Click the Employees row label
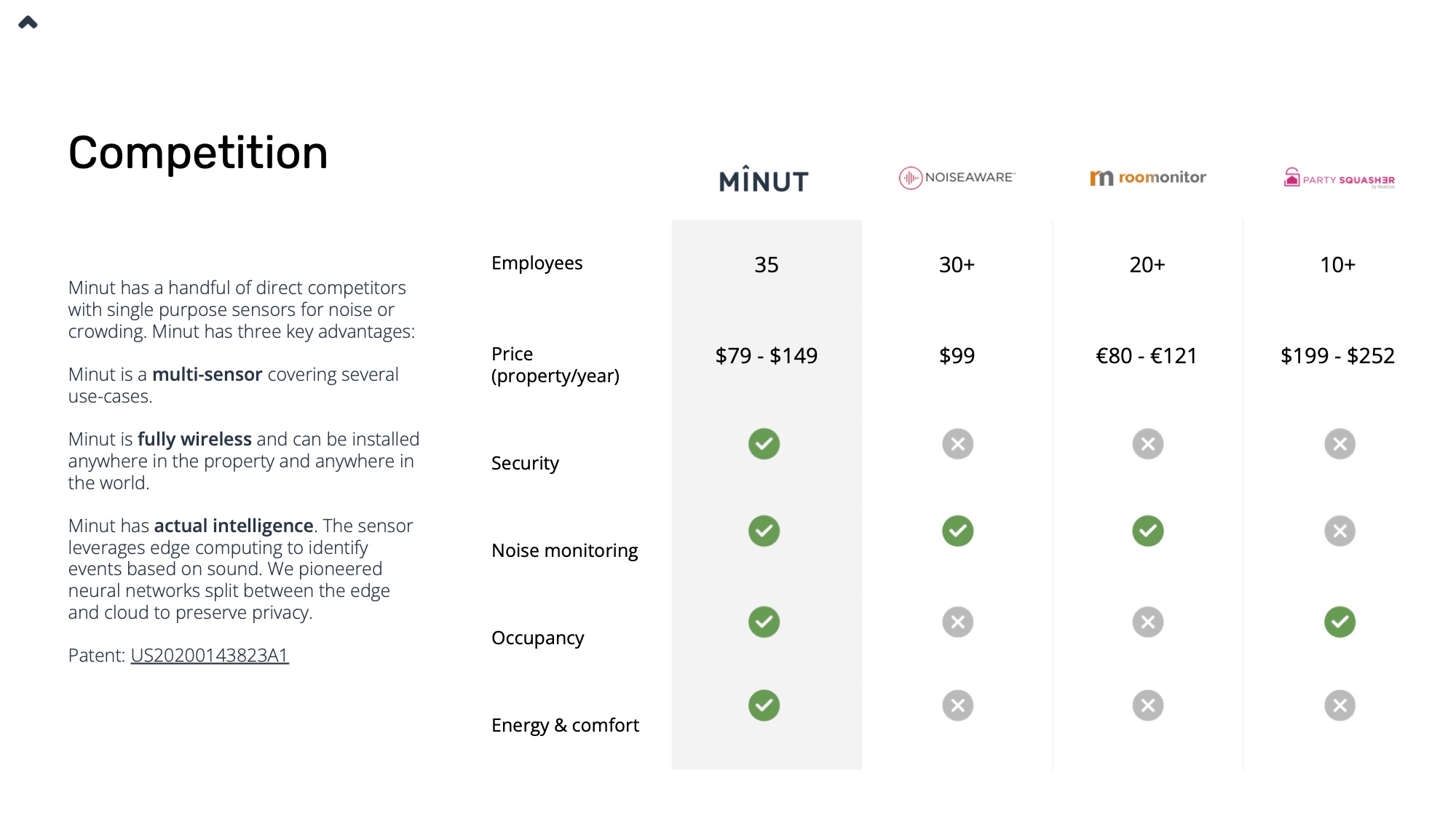Viewport: 1456px width, 819px height. (537, 263)
